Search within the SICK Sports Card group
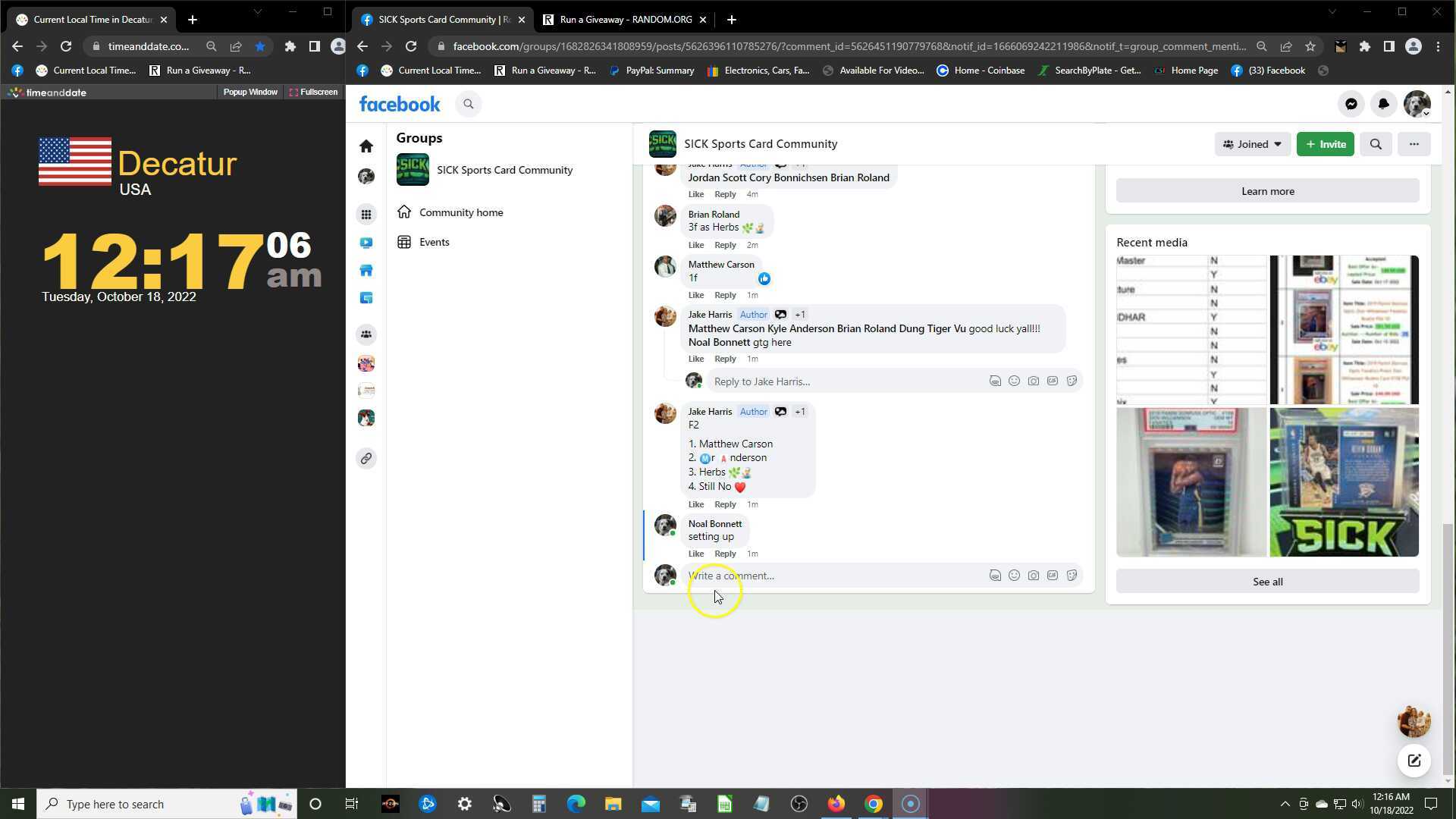This screenshot has width=1456, height=819. [1376, 144]
